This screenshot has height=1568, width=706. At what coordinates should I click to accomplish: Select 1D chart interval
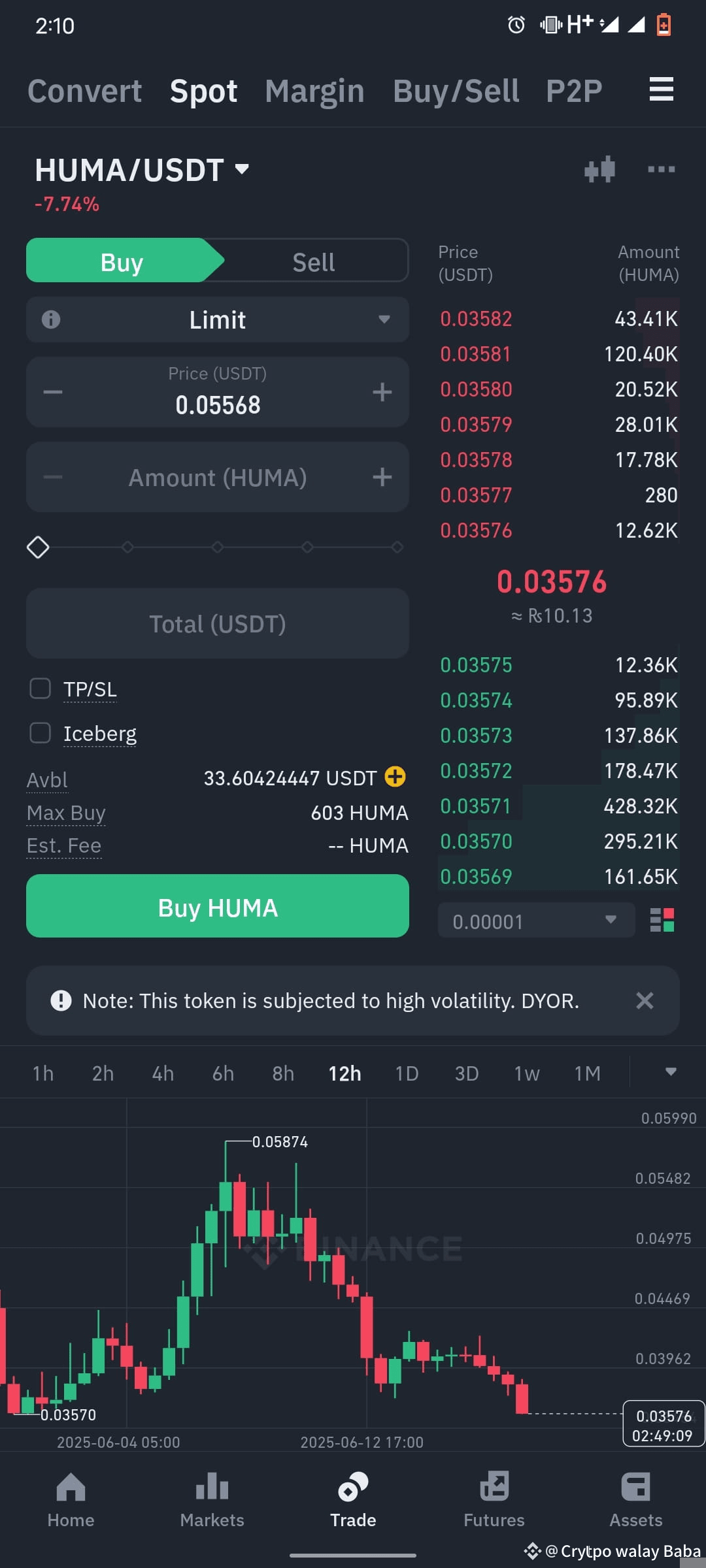pyautogui.click(x=407, y=1073)
